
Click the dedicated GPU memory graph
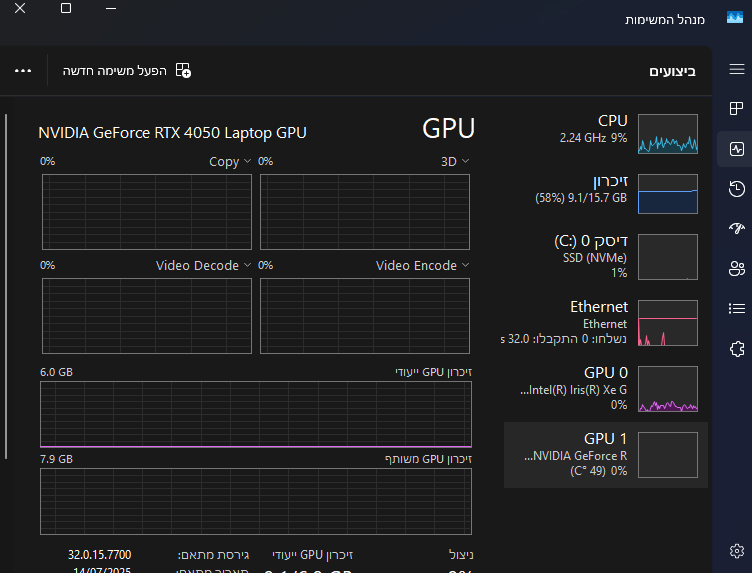coord(256,414)
